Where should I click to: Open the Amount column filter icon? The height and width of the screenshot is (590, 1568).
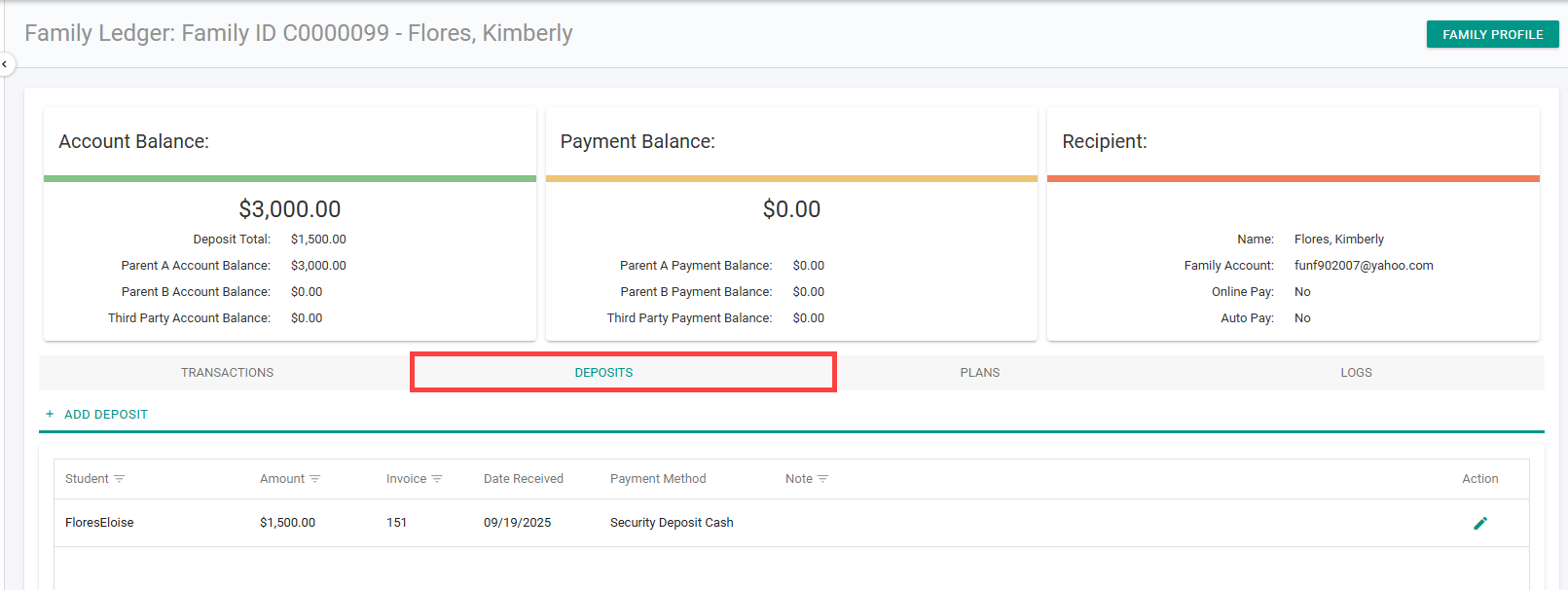315,479
